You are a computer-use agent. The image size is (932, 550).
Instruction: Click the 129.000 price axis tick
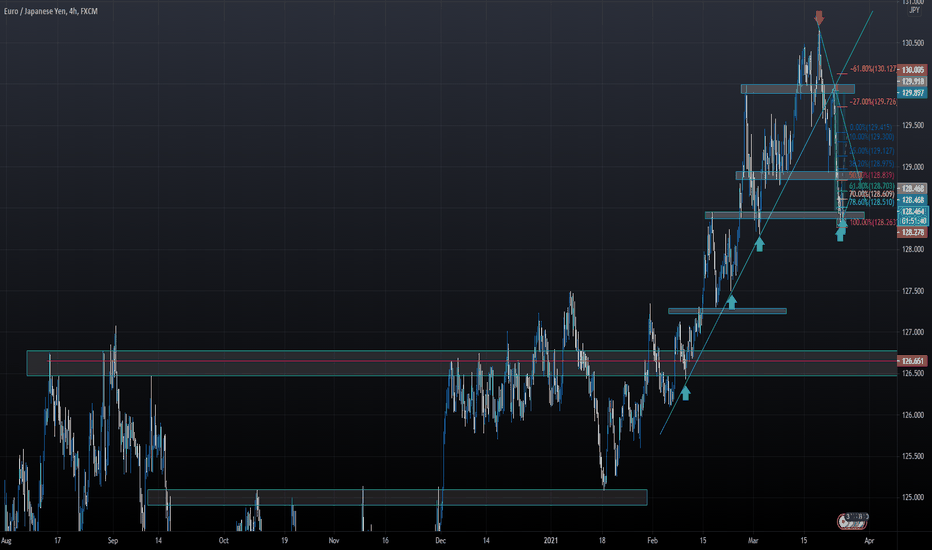click(x=913, y=167)
